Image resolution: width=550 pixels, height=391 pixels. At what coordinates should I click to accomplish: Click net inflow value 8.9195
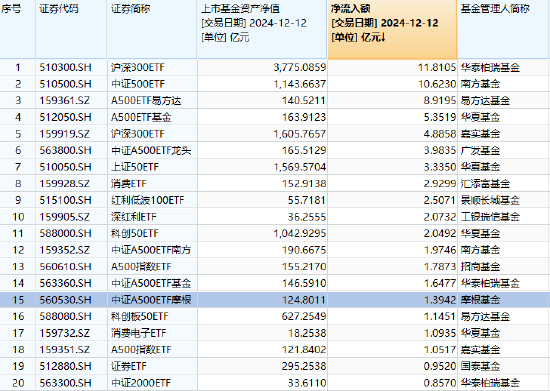click(440, 101)
